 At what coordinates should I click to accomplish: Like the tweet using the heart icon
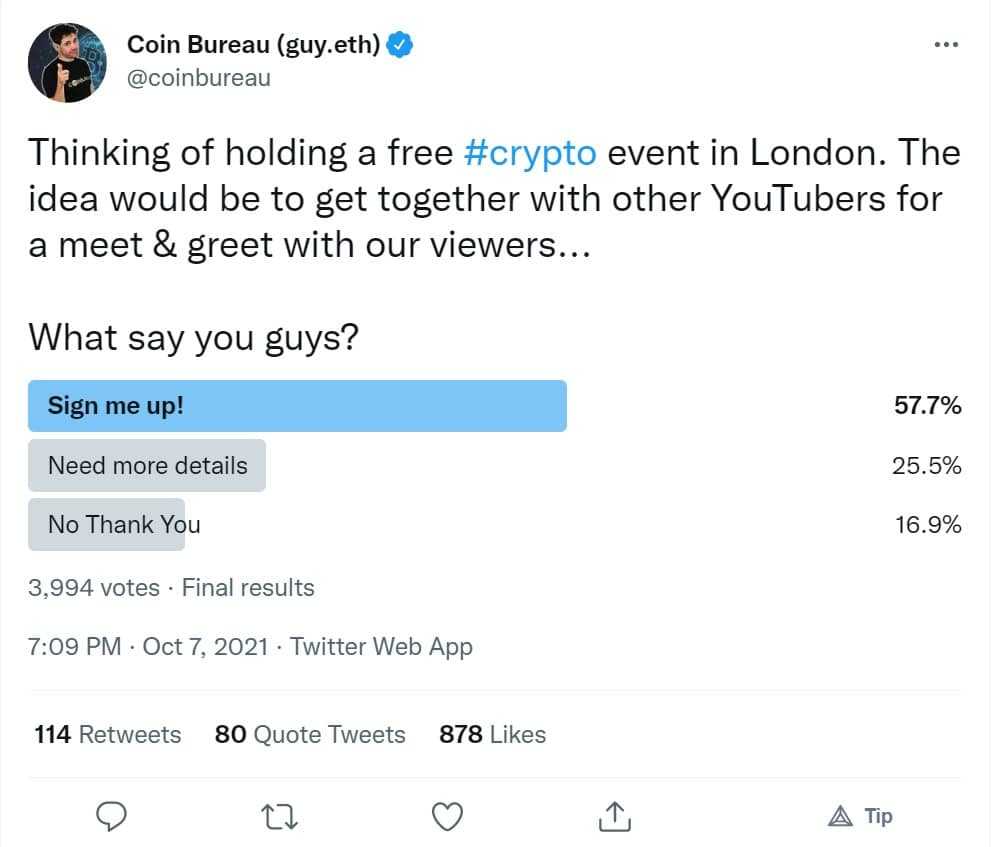coord(447,816)
